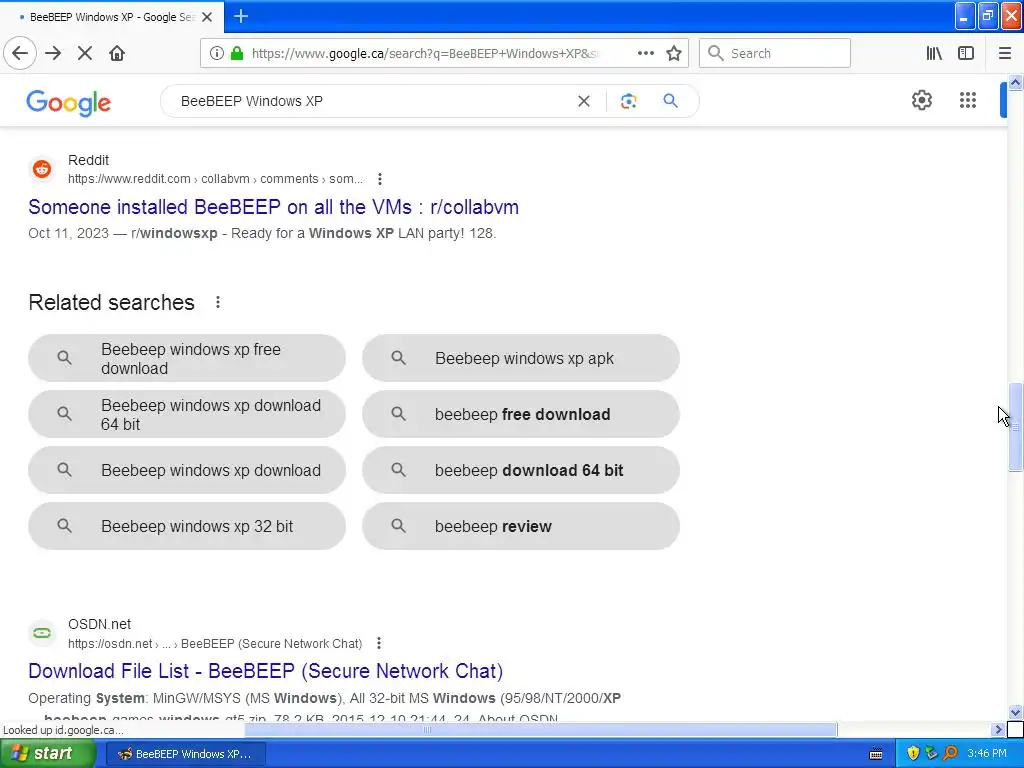The width and height of the screenshot is (1024, 768).
Task: Search Beebeep windows xp download 64 bit
Action: pyautogui.click(x=187, y=415)
